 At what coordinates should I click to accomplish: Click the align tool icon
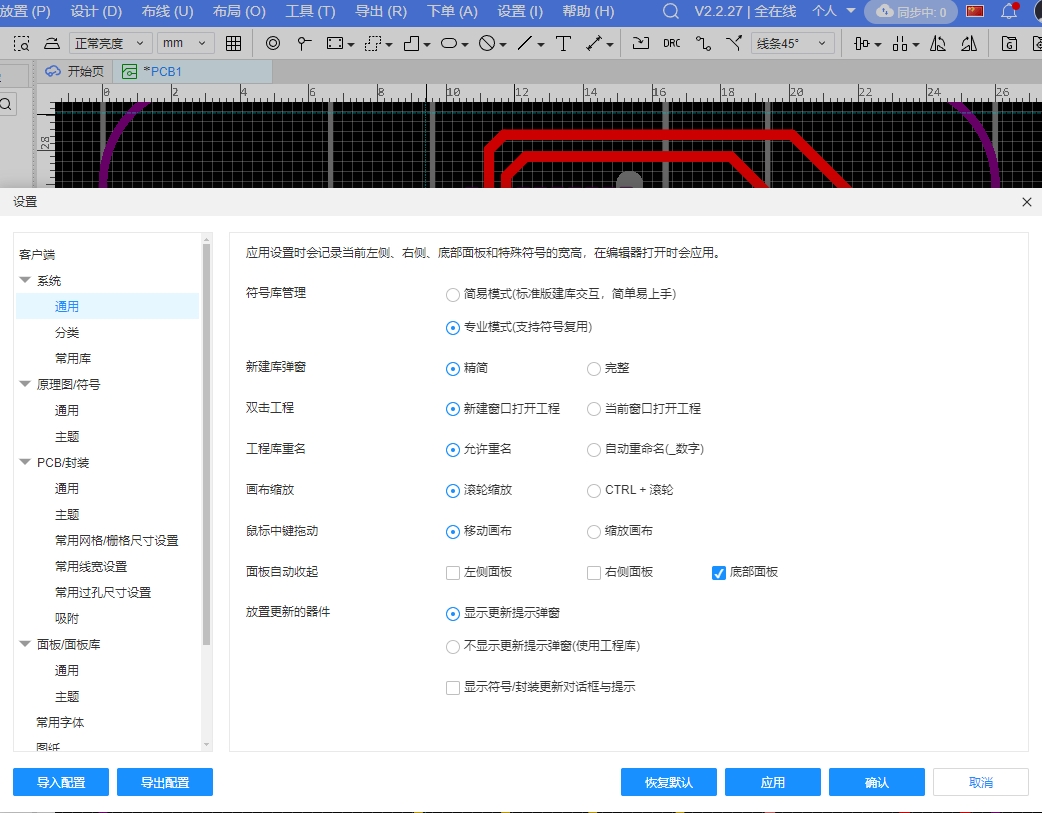coord(862,44)
